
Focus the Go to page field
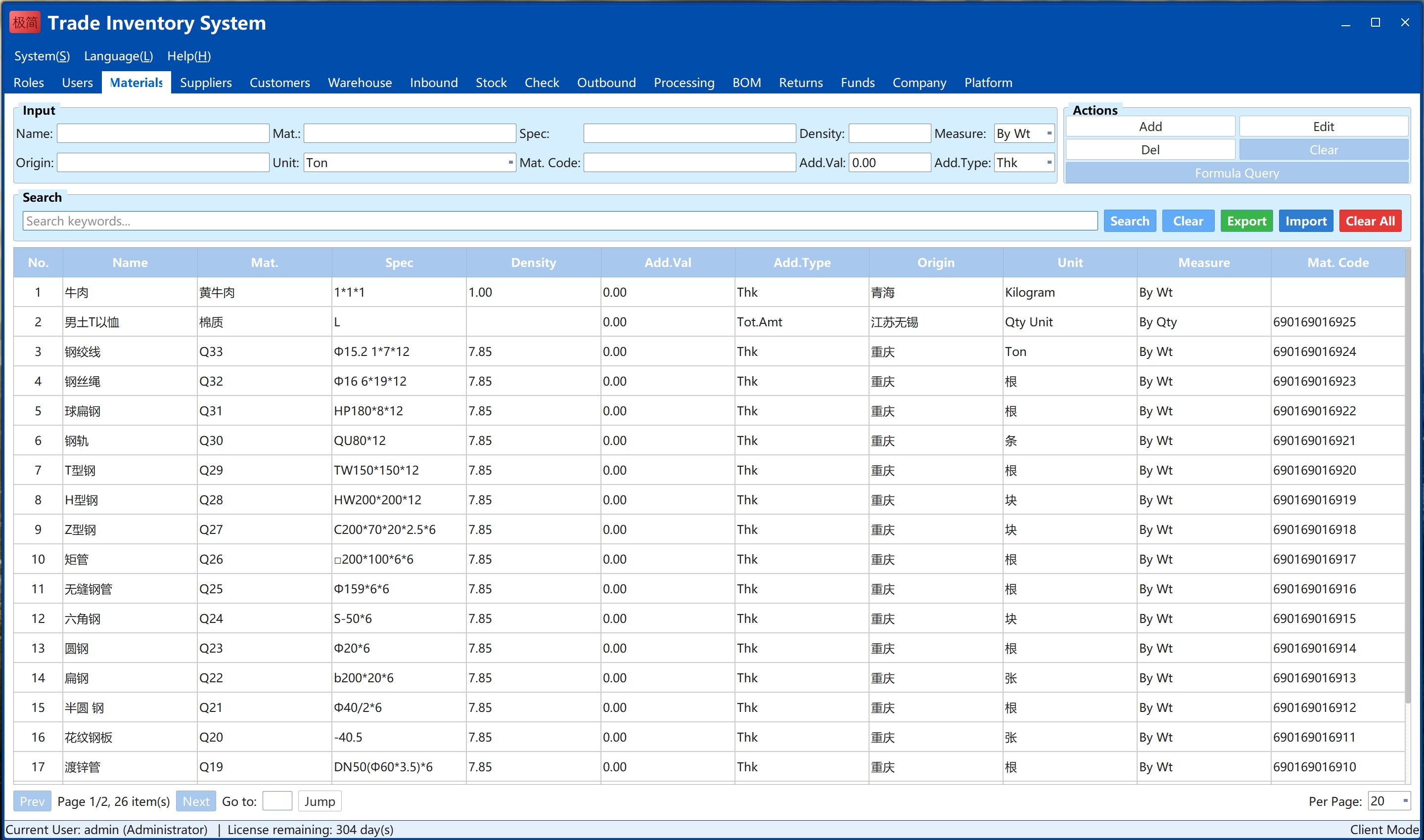[277, 801]
